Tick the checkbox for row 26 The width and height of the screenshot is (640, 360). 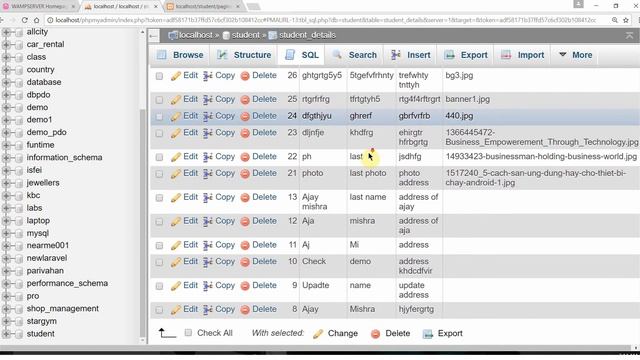[x=159, y=76]
